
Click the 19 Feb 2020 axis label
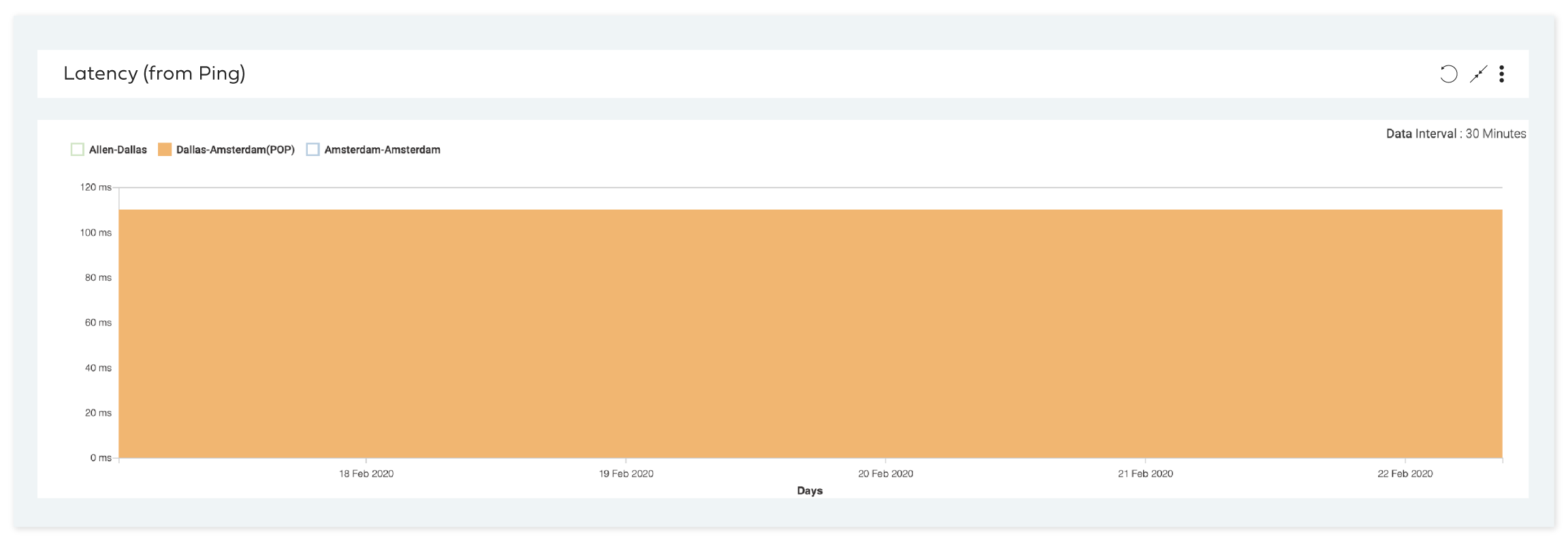[626, 474]
